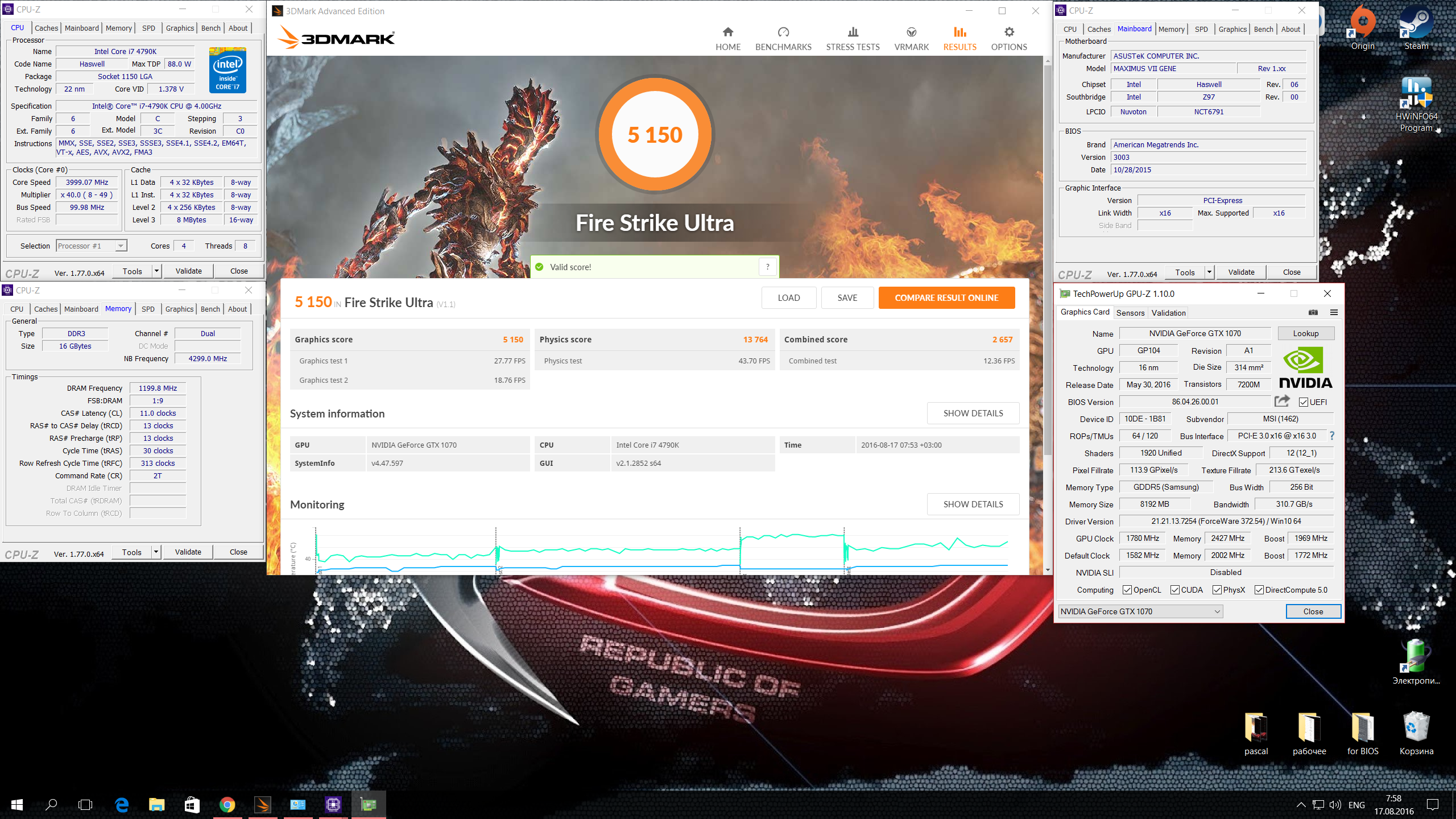Click GPU-Z BIOS export share icon
1456x819 pixels.
click(1282, 402)
